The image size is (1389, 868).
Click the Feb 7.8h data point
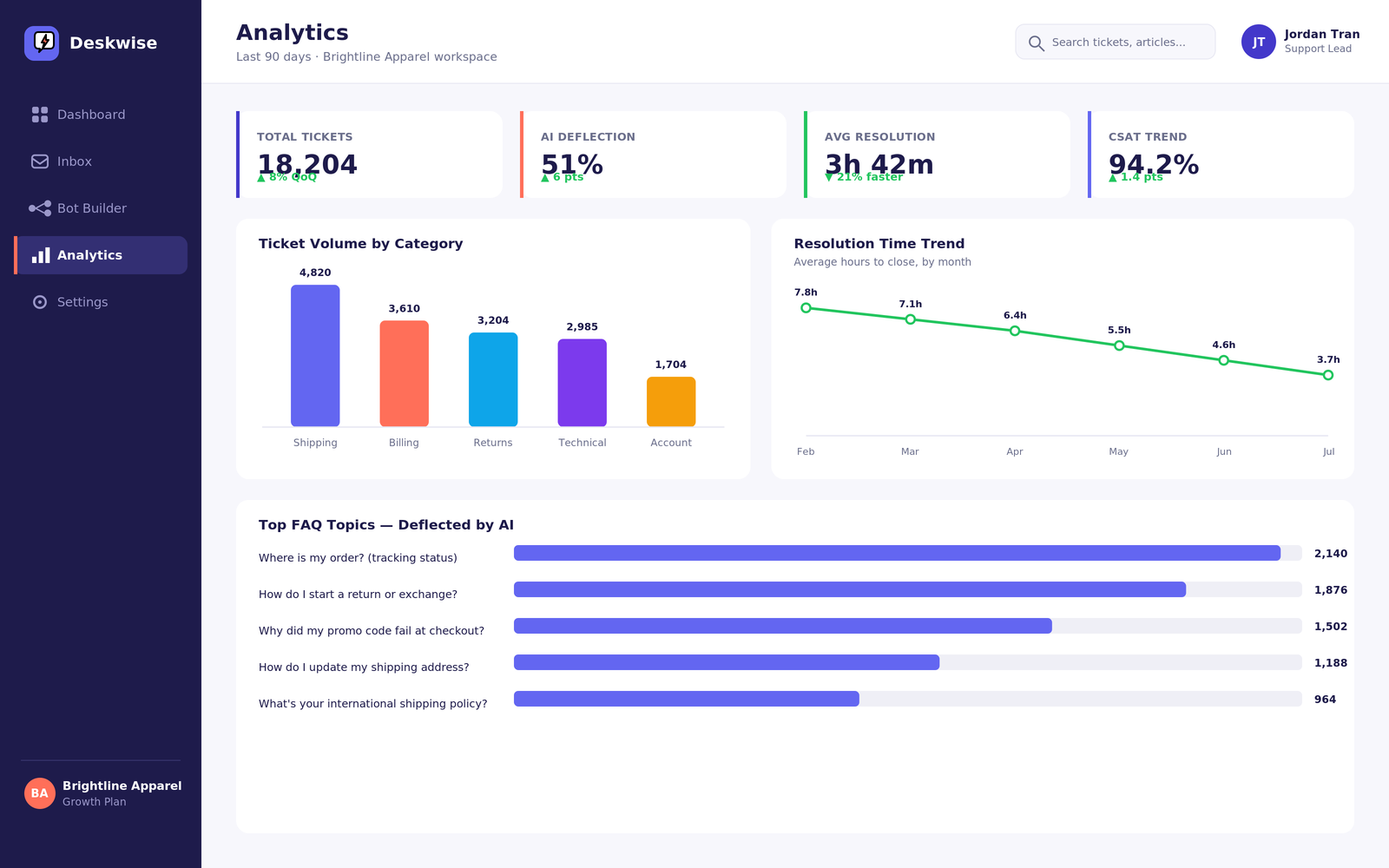pyautogui.click(x=806, y=308)
